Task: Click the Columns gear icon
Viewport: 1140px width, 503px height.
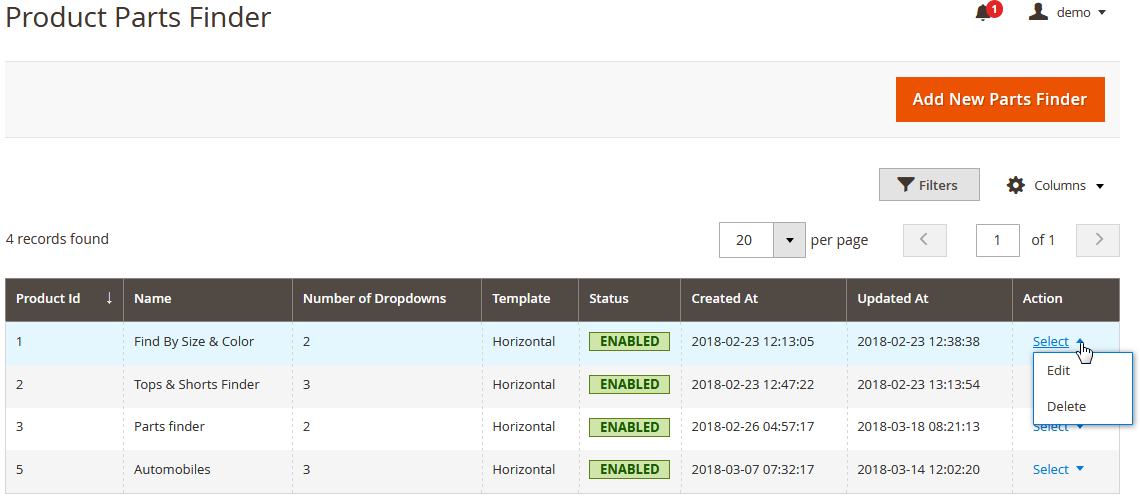Action: pyautogui.click(x=1016, y=185)
